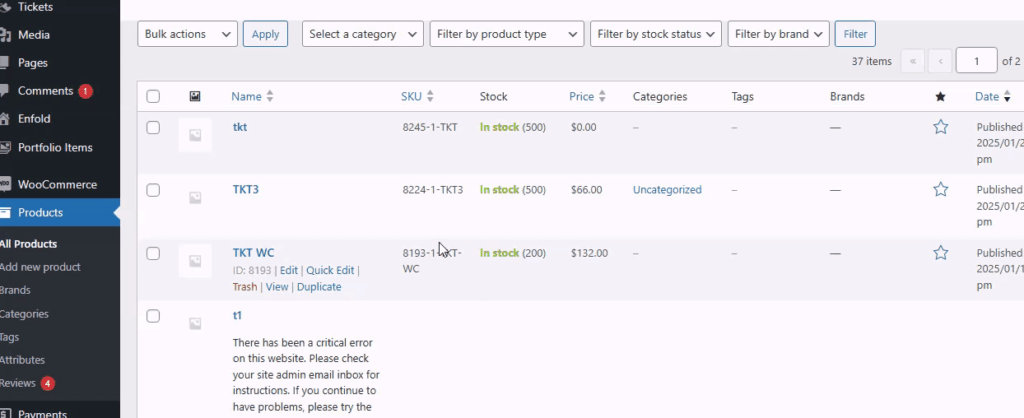Select the tkt product checkbox
Viewport: 1024px width, 418px height.
(x=153, y=127)
